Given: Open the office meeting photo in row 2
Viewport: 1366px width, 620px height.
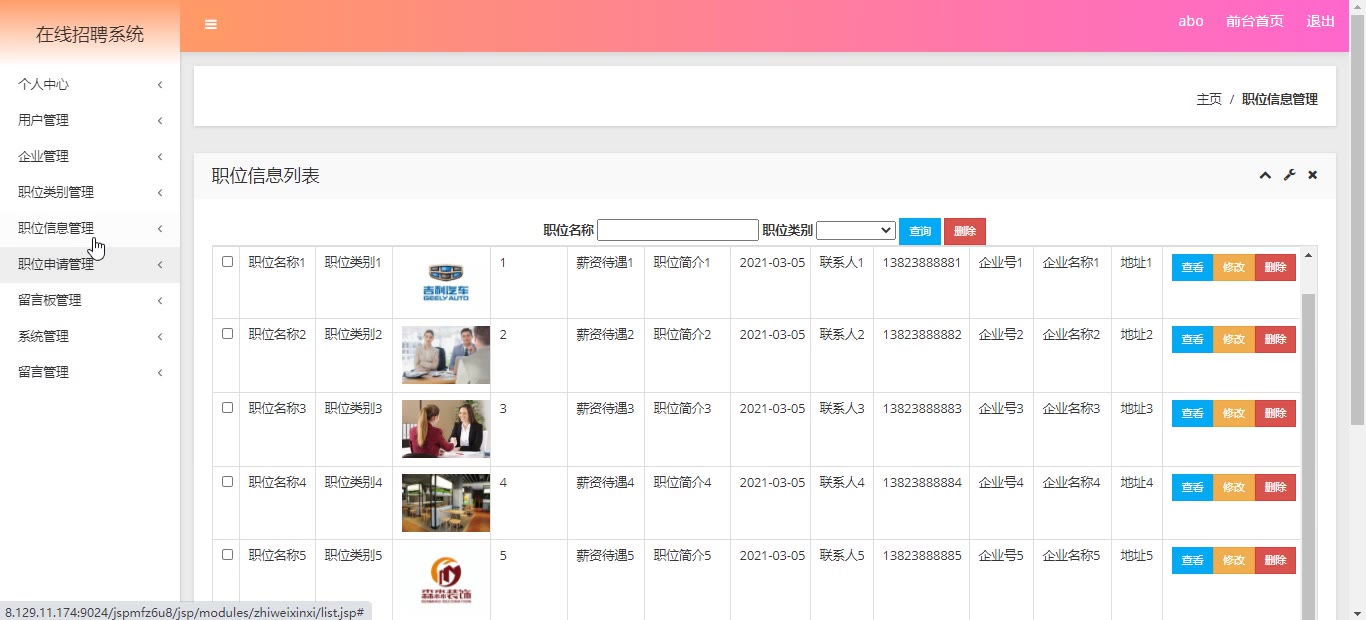Looking at the screenshot, I should click(445, 355).
